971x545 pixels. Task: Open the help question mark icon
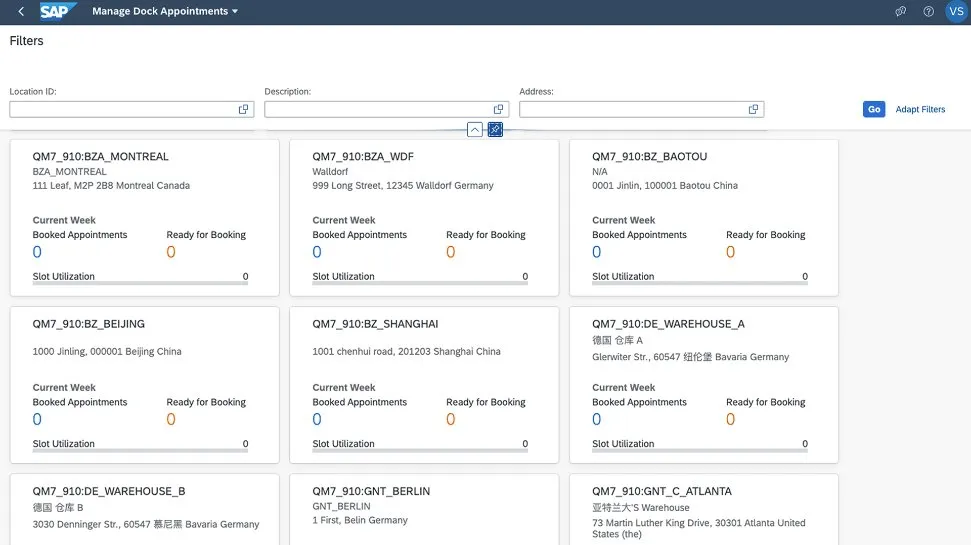coord(928,11)
